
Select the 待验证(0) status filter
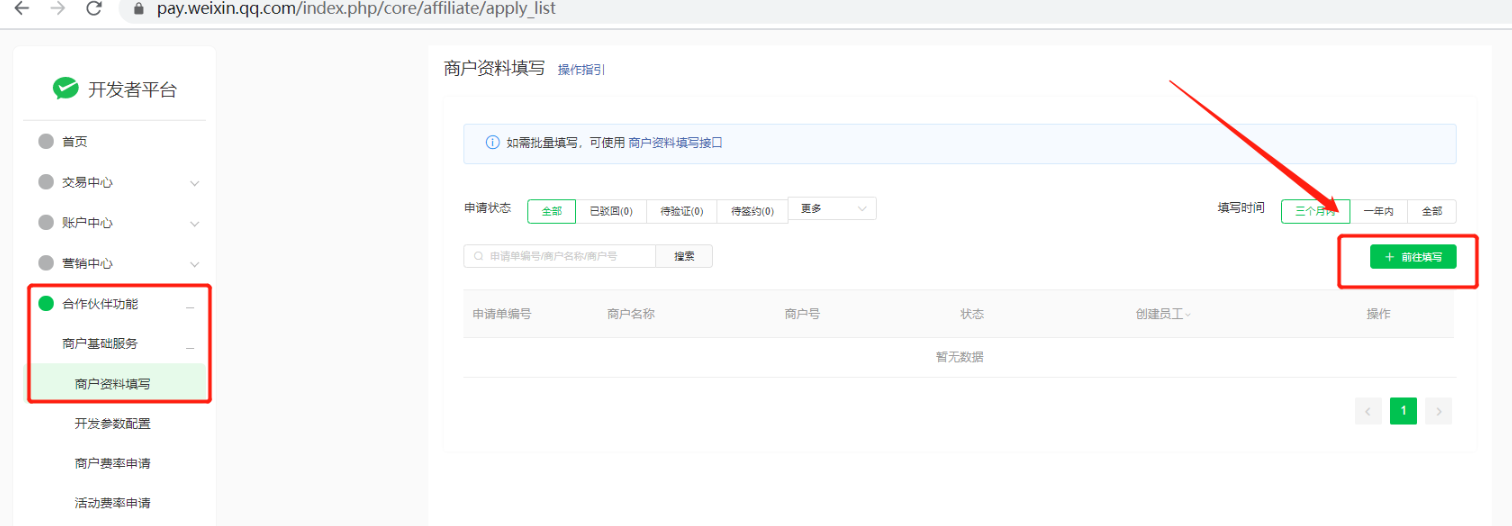(681, 211)
